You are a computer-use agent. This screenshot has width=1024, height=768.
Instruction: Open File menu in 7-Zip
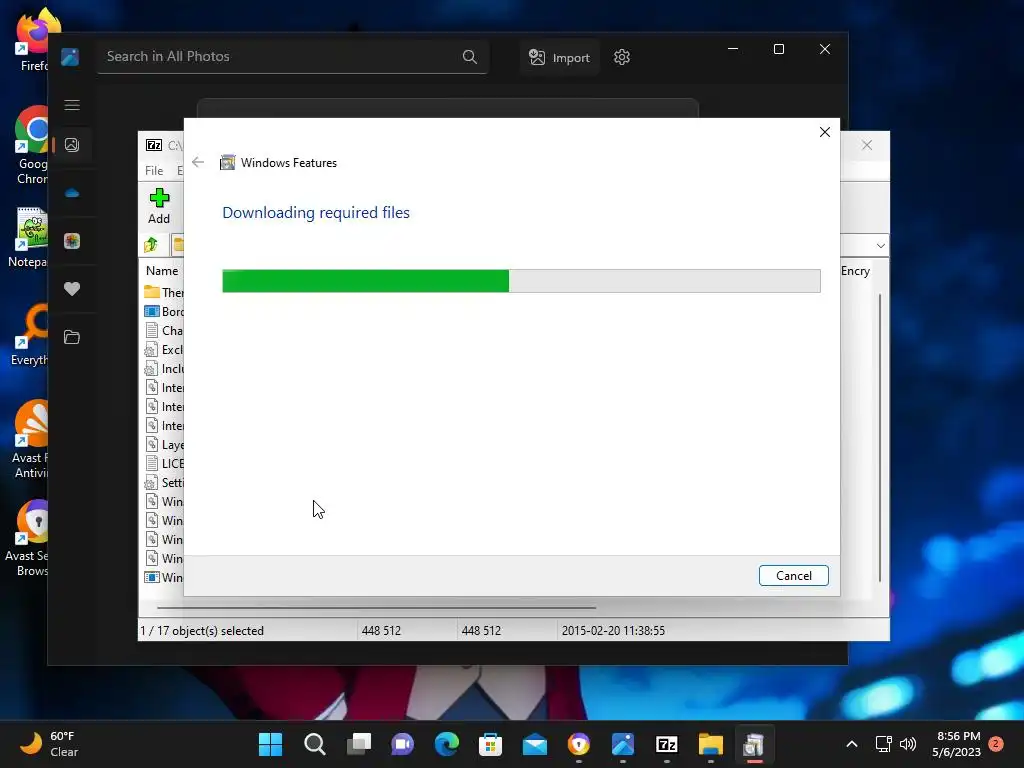(154, 170)
